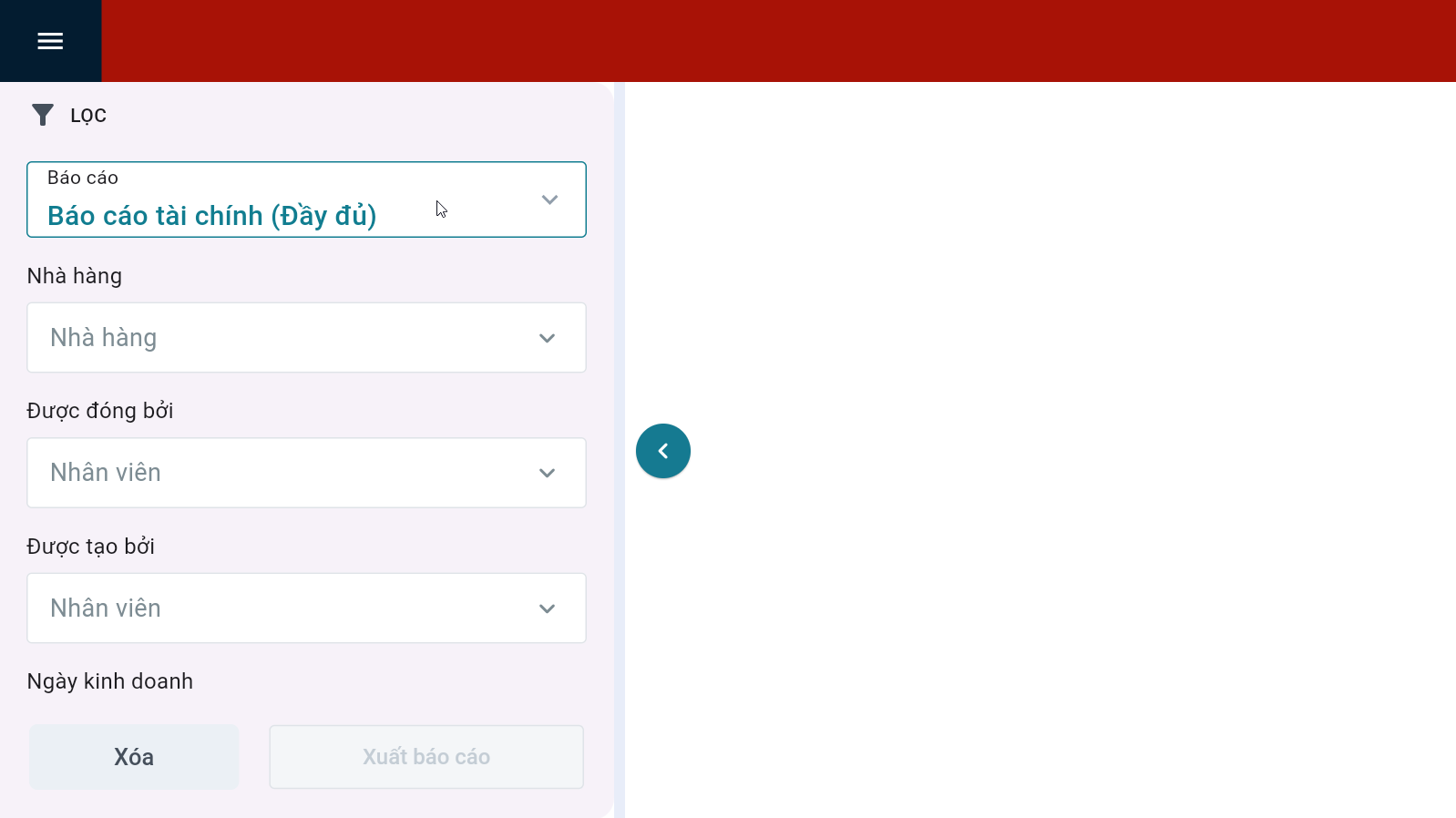This screenshot has height=818, width=1456.
Task: Click the Ngày kinh doanh label
Action: click(x=110, y=681)
